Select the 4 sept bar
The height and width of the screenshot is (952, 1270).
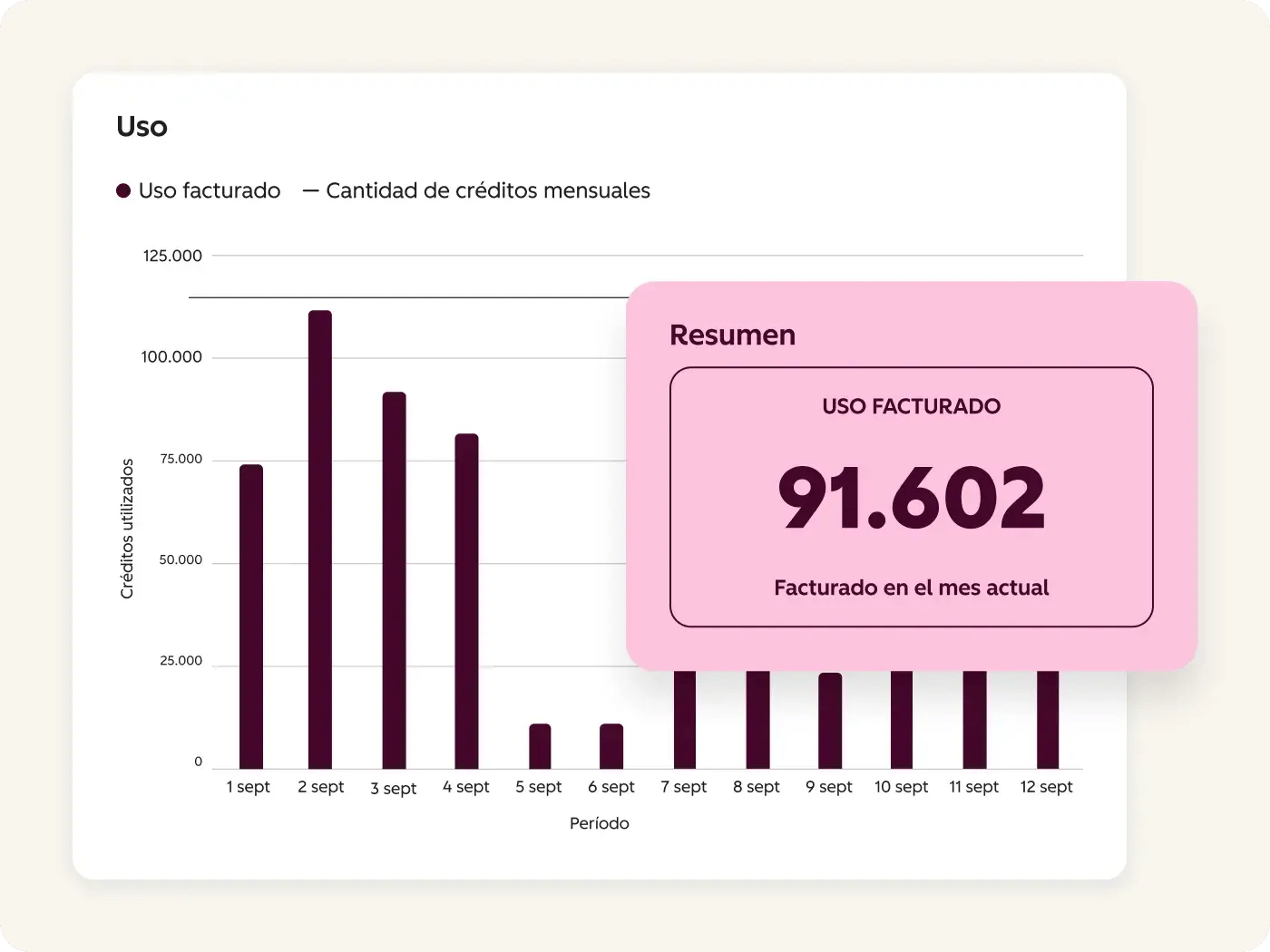(466, 601)
